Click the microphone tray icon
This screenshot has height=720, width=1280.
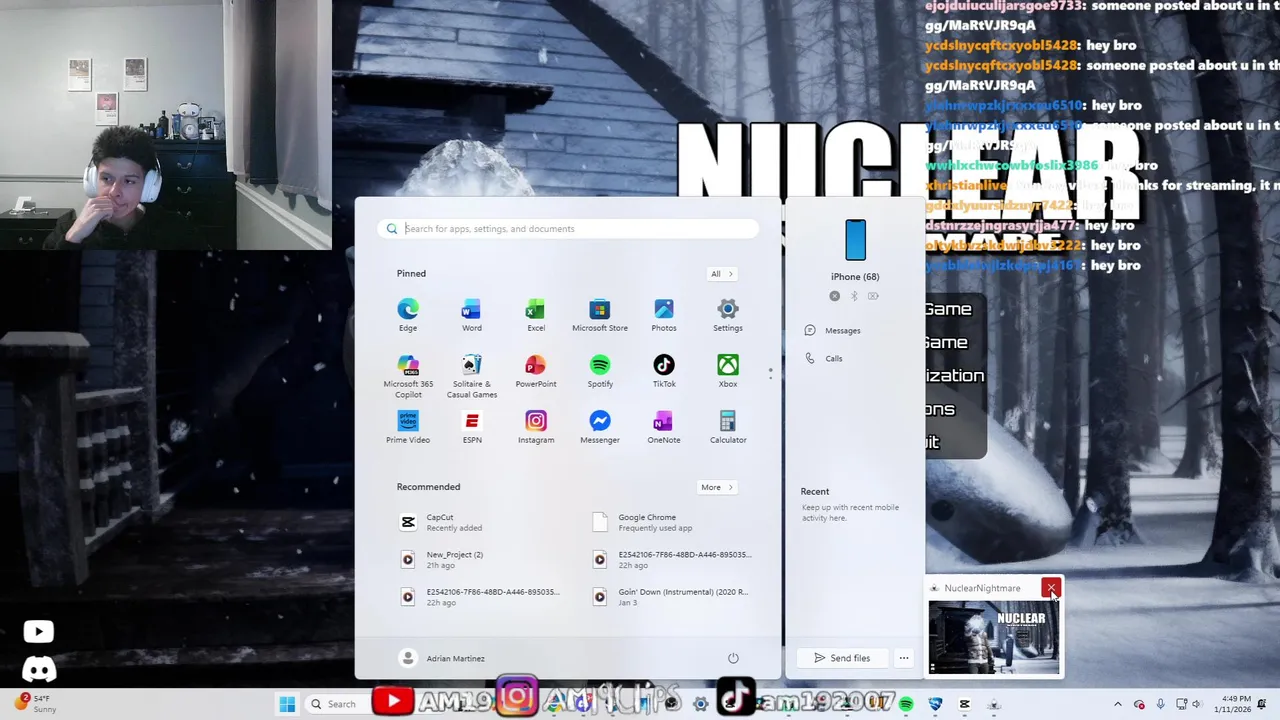(x=1160, y=704)
